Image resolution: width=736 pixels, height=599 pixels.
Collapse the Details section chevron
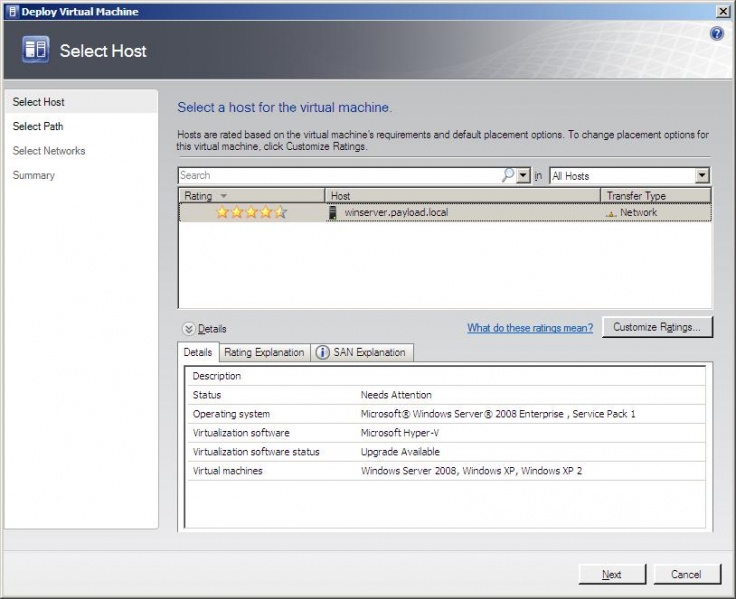pyautogui.click(x=188, y=328)
